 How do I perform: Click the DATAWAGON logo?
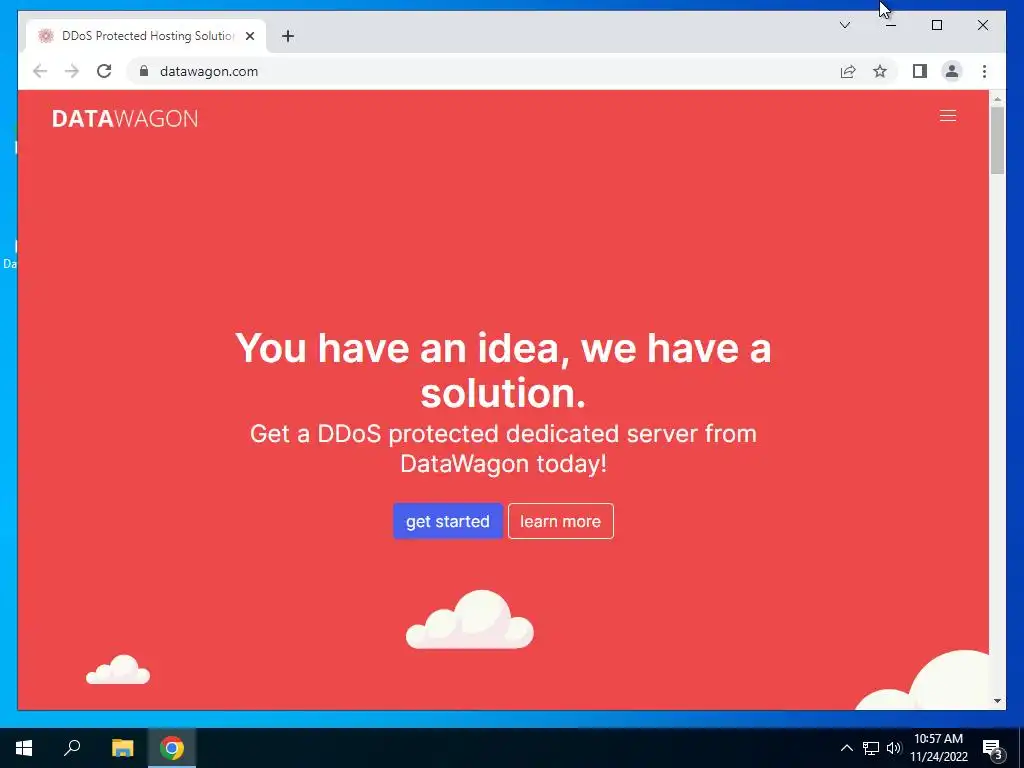pyautogui.click(x=125, y=118)
